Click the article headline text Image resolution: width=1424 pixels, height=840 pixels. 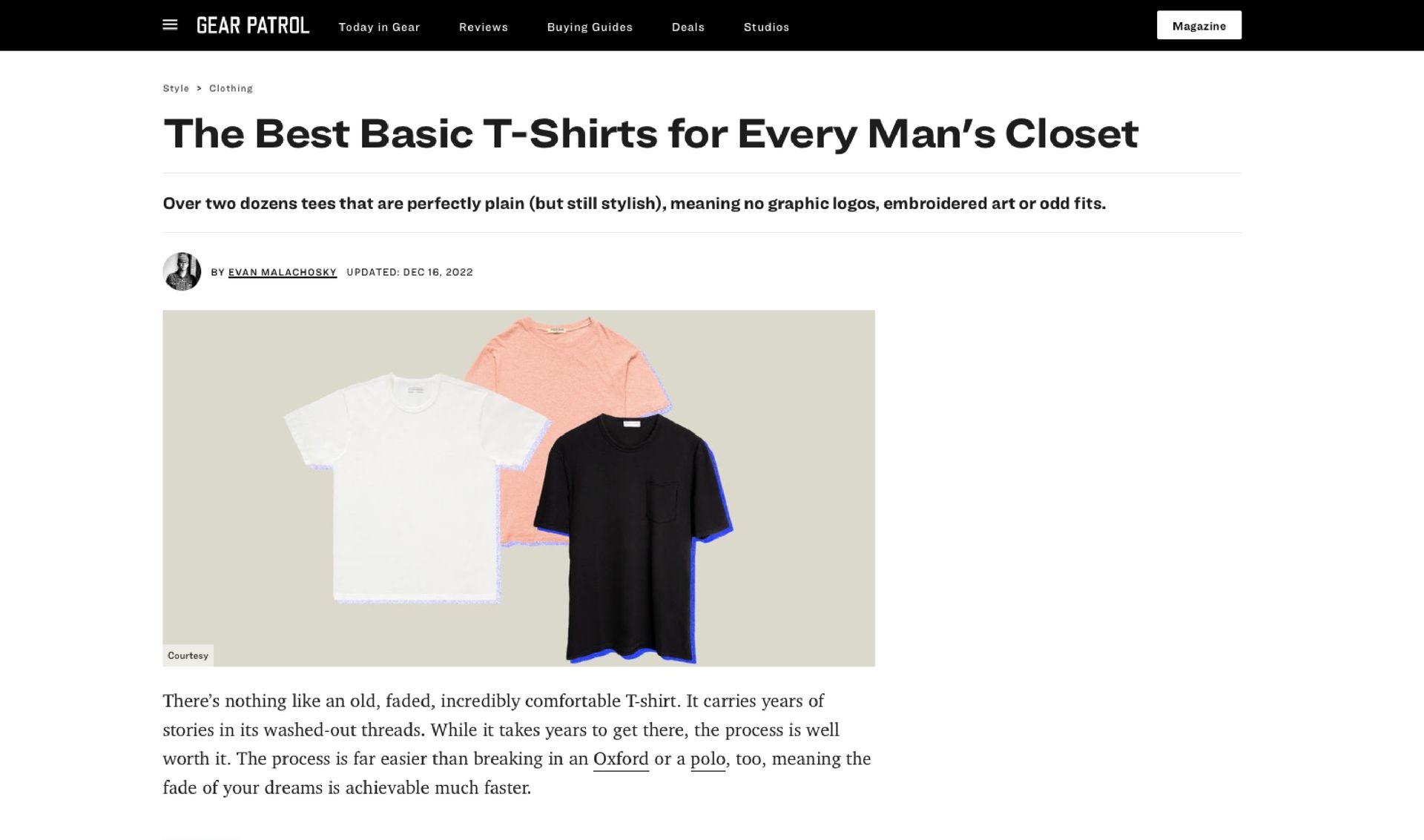tap(650, 133)
